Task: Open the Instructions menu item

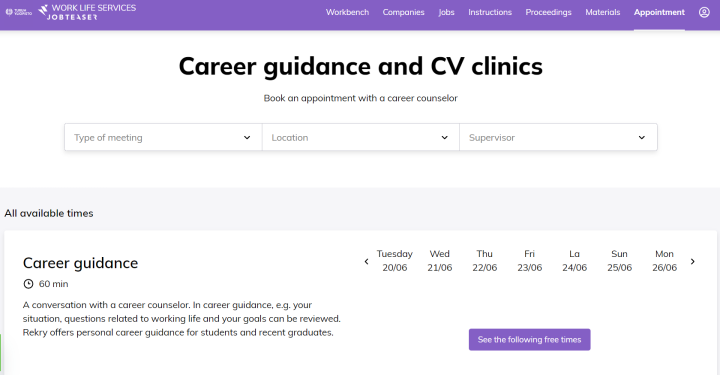Action: tap(490, 12)
